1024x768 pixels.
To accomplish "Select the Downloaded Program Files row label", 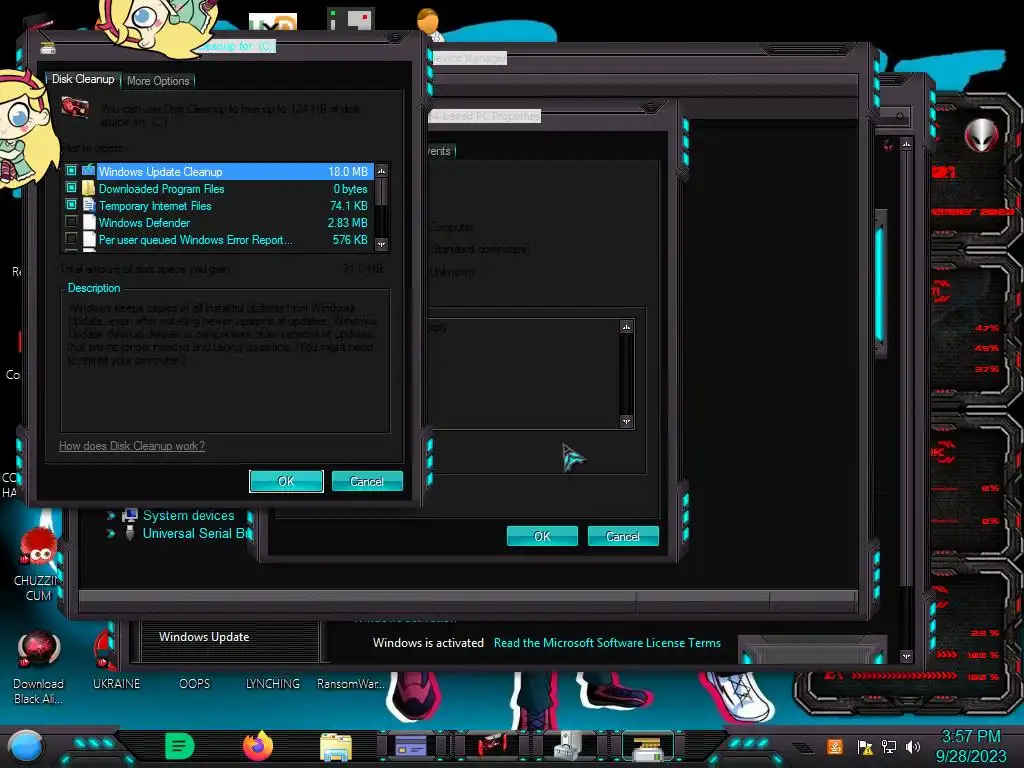I will [x=161, y=189].
